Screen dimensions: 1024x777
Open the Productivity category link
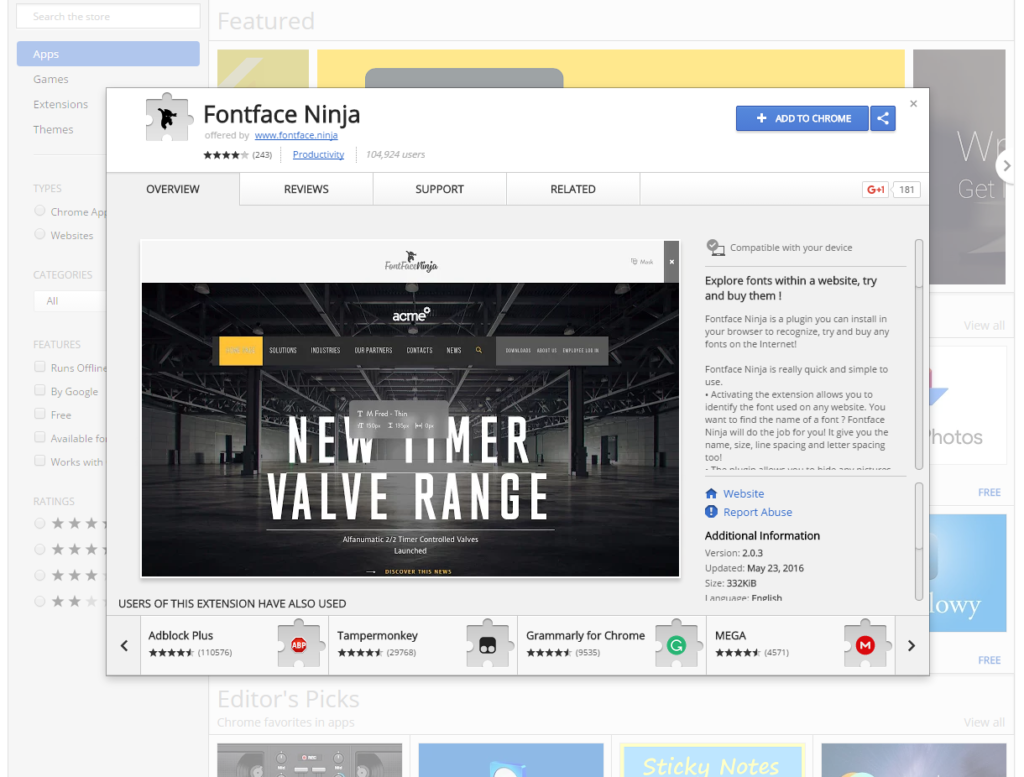pos(318,155)
